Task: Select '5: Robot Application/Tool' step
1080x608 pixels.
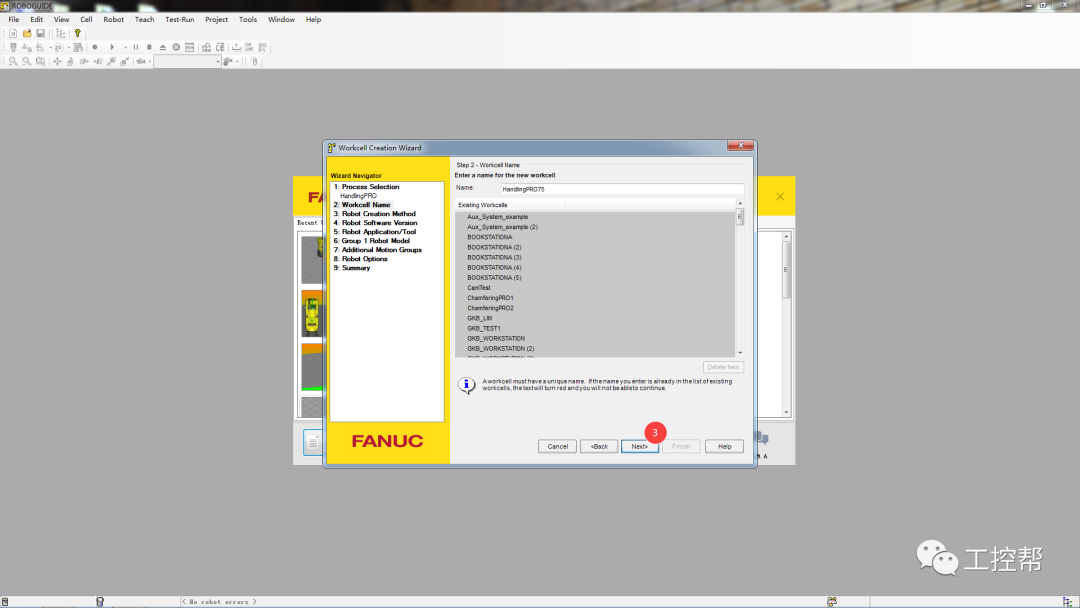Action: (375, 231)
